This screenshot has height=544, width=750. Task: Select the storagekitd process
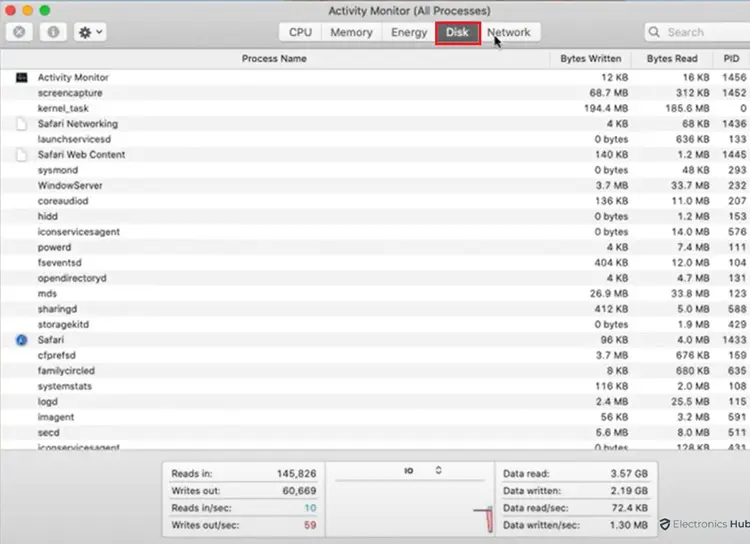pos(375,324)
